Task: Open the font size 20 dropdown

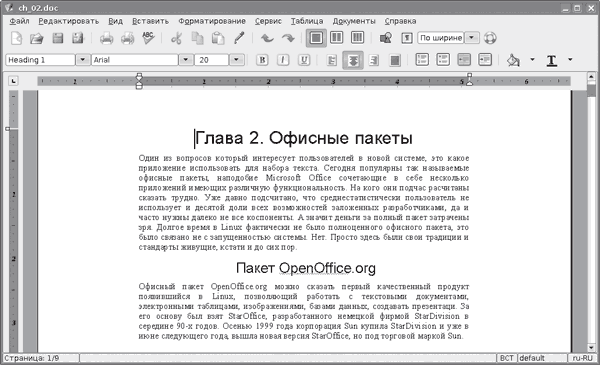Action: (236, 60)
